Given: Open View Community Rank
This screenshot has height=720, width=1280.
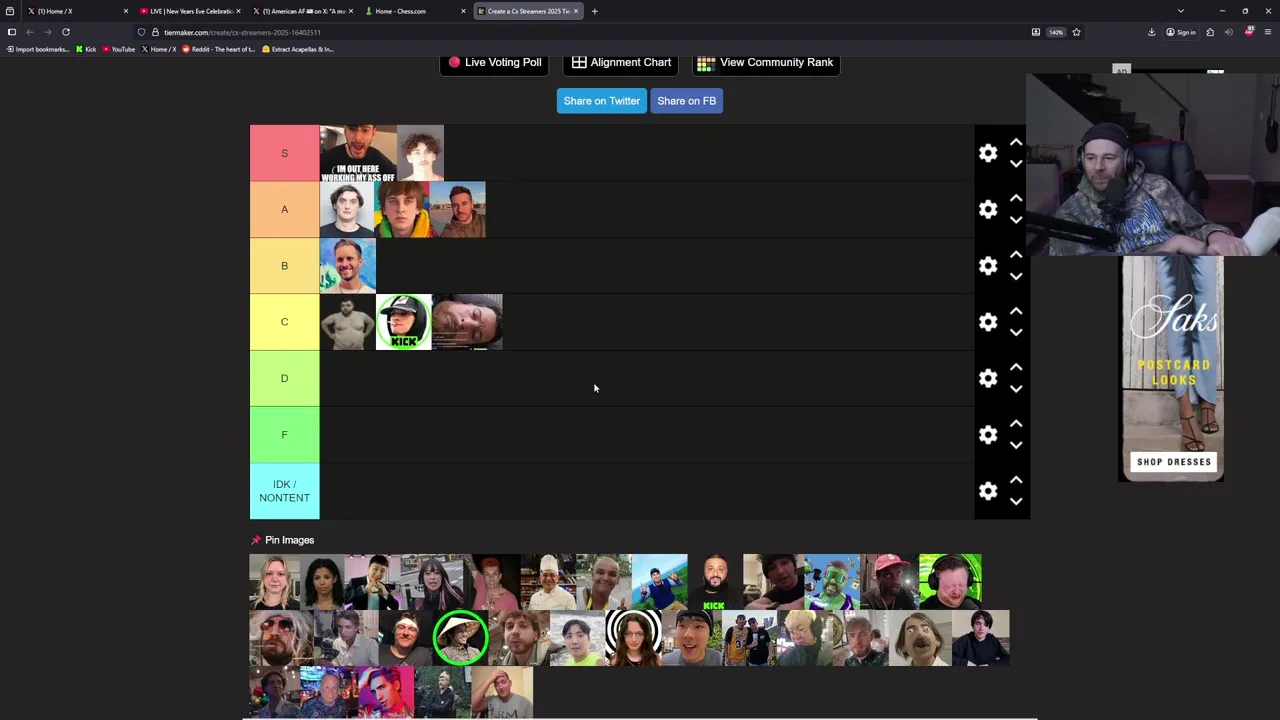Looking at the screenshot, I should click(x=765, y=62).
